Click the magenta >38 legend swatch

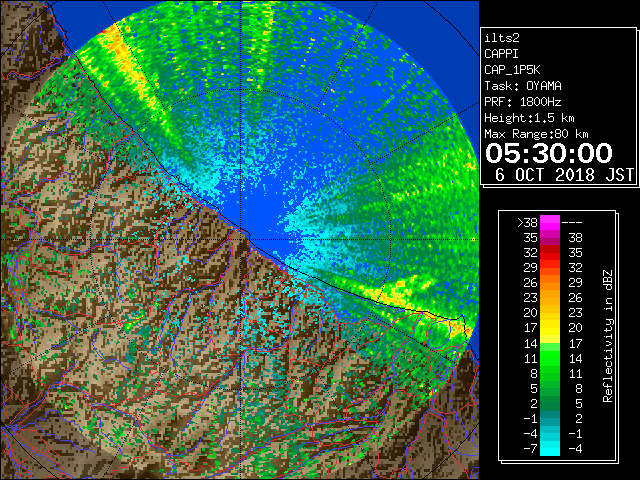click(x=550, y=223)
